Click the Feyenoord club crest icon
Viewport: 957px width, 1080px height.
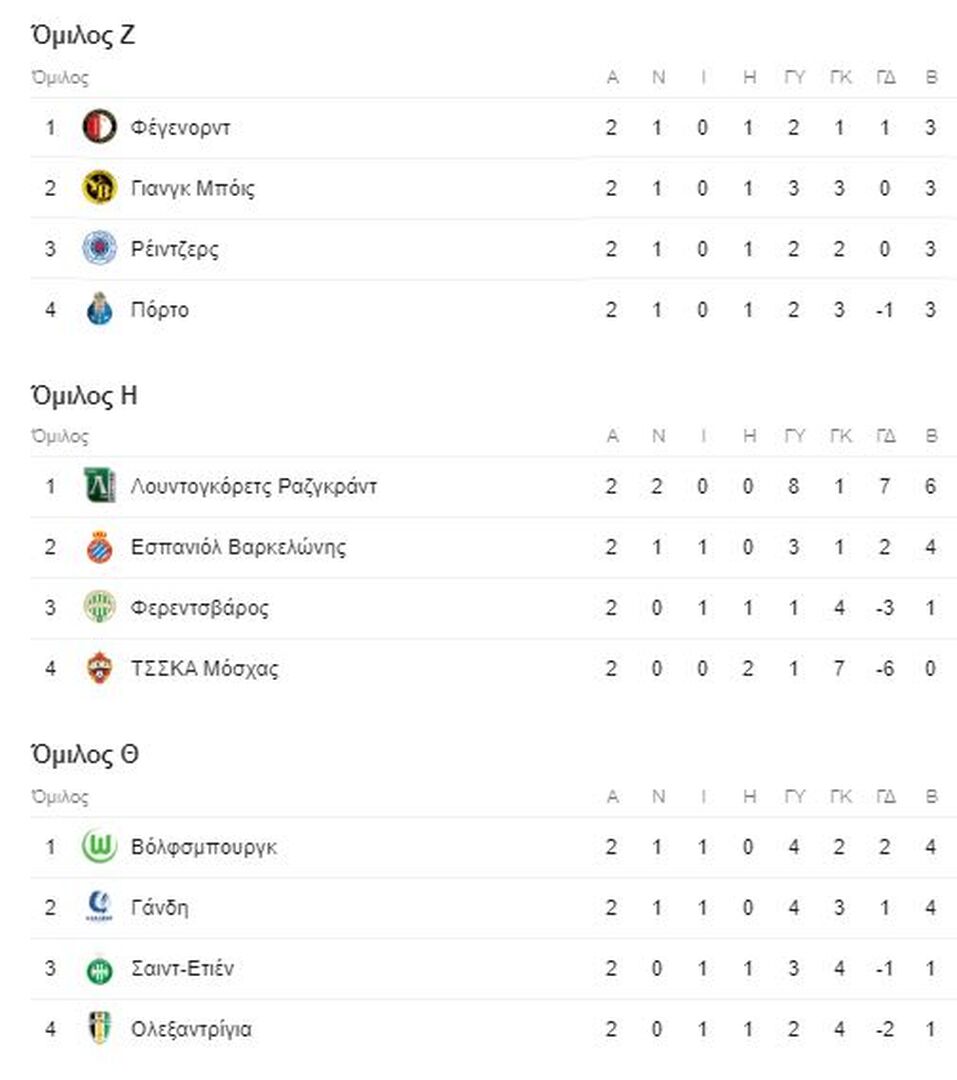click(99, 127)
